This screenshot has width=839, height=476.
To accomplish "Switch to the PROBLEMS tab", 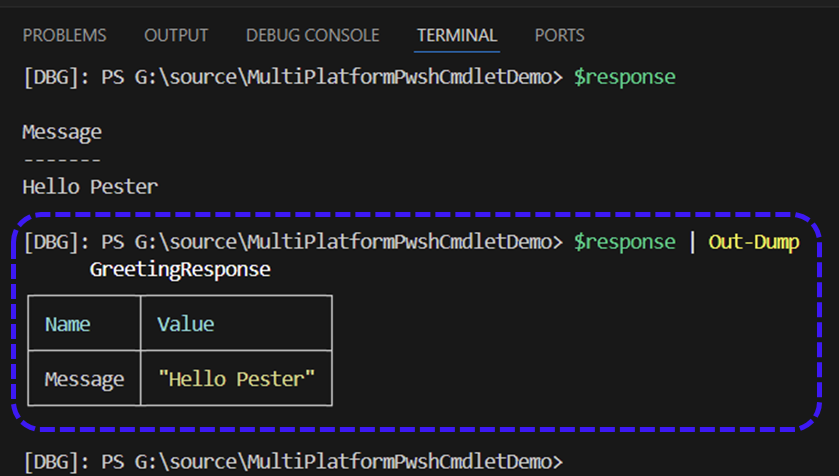I will point(64,35).
